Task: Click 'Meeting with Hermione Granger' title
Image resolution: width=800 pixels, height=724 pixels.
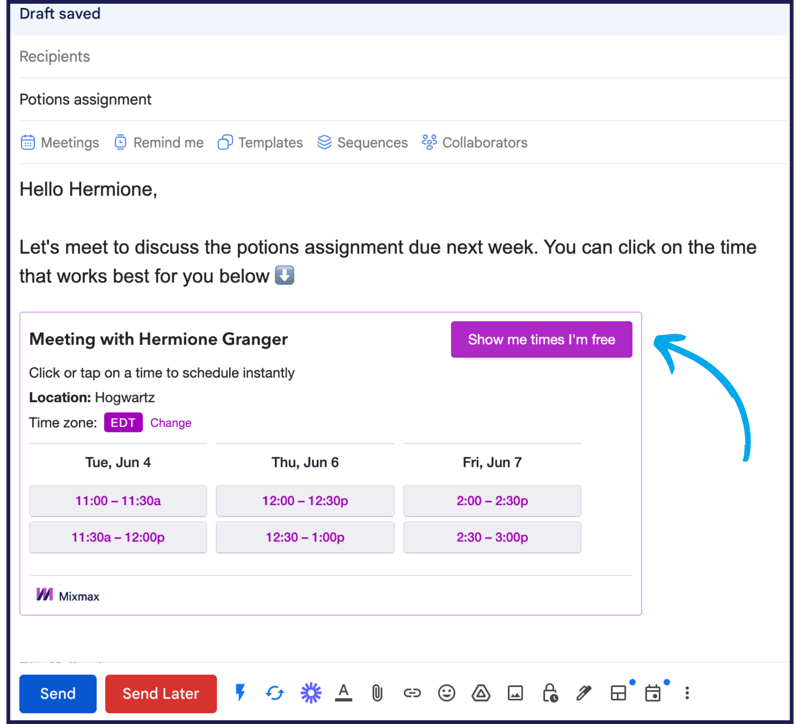Action: tap(159, 339)
